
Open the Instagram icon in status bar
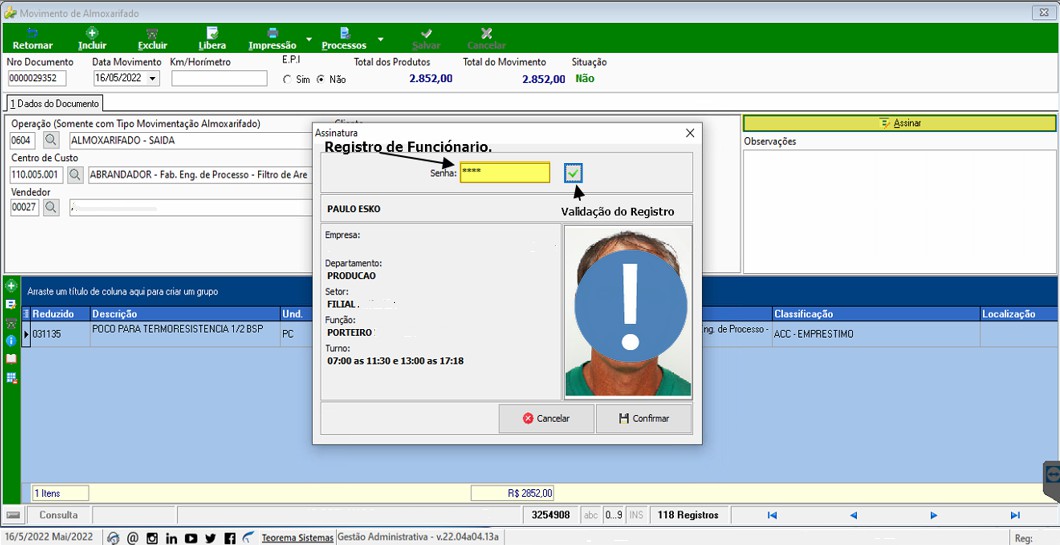tap(152, 538)
